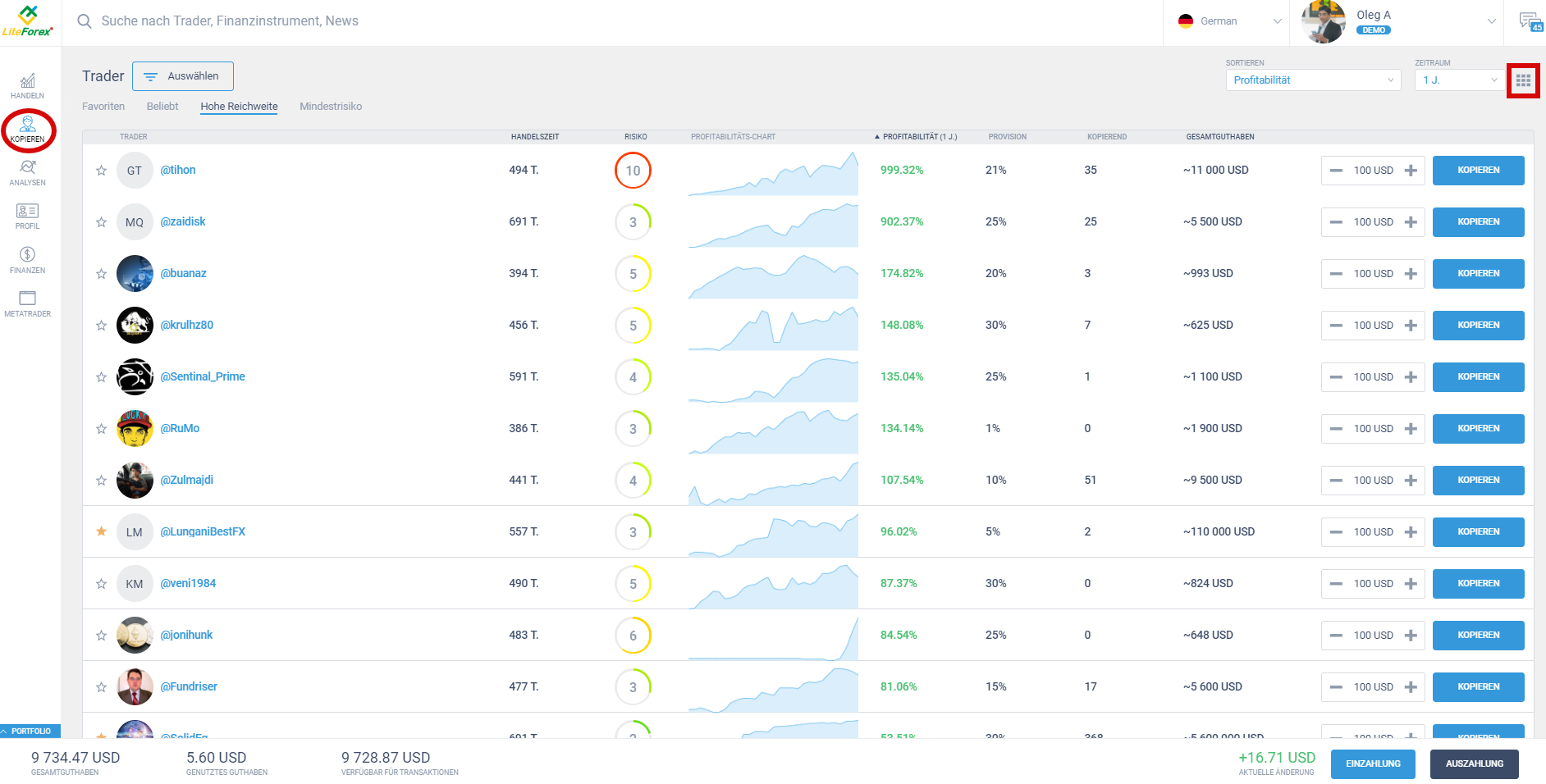Open the Profitabilität sorting dropdown
1546x784 pixels.
point(1312,80)
